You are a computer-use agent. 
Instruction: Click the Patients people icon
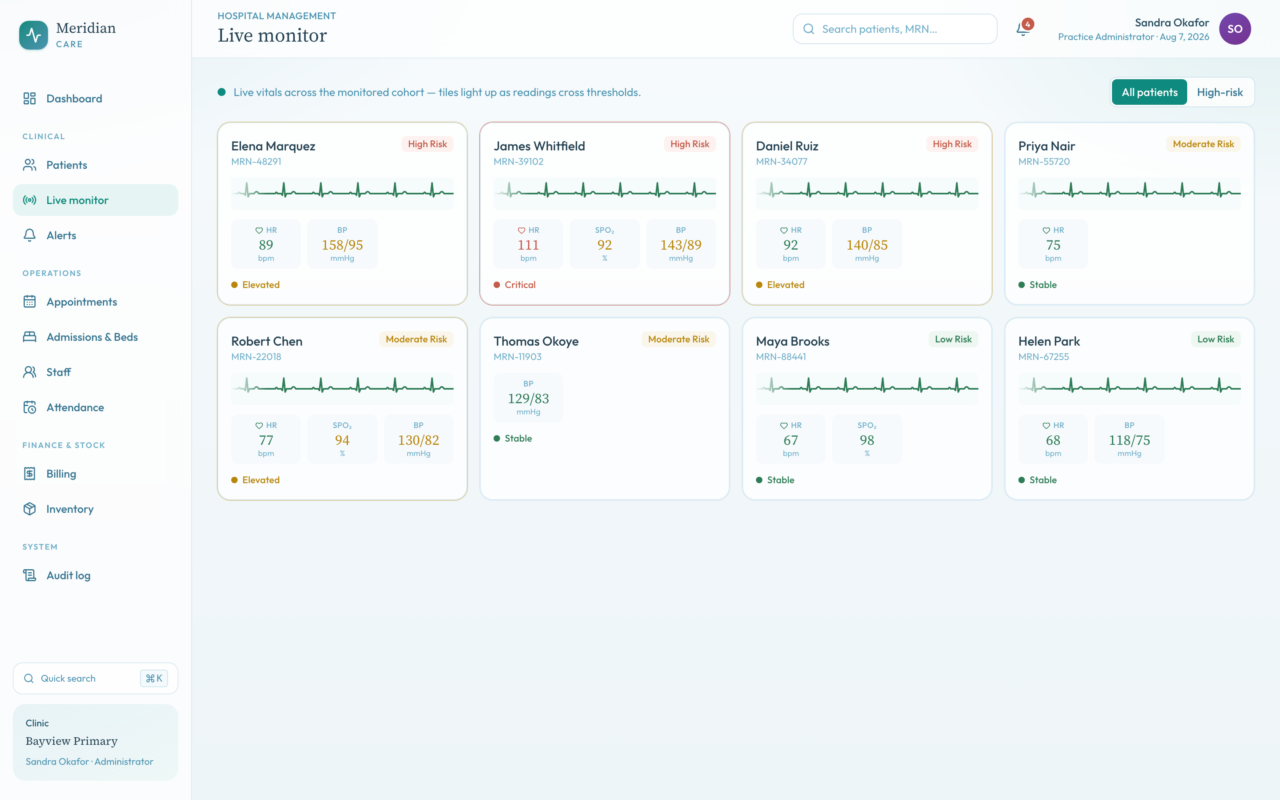(29, 165)
